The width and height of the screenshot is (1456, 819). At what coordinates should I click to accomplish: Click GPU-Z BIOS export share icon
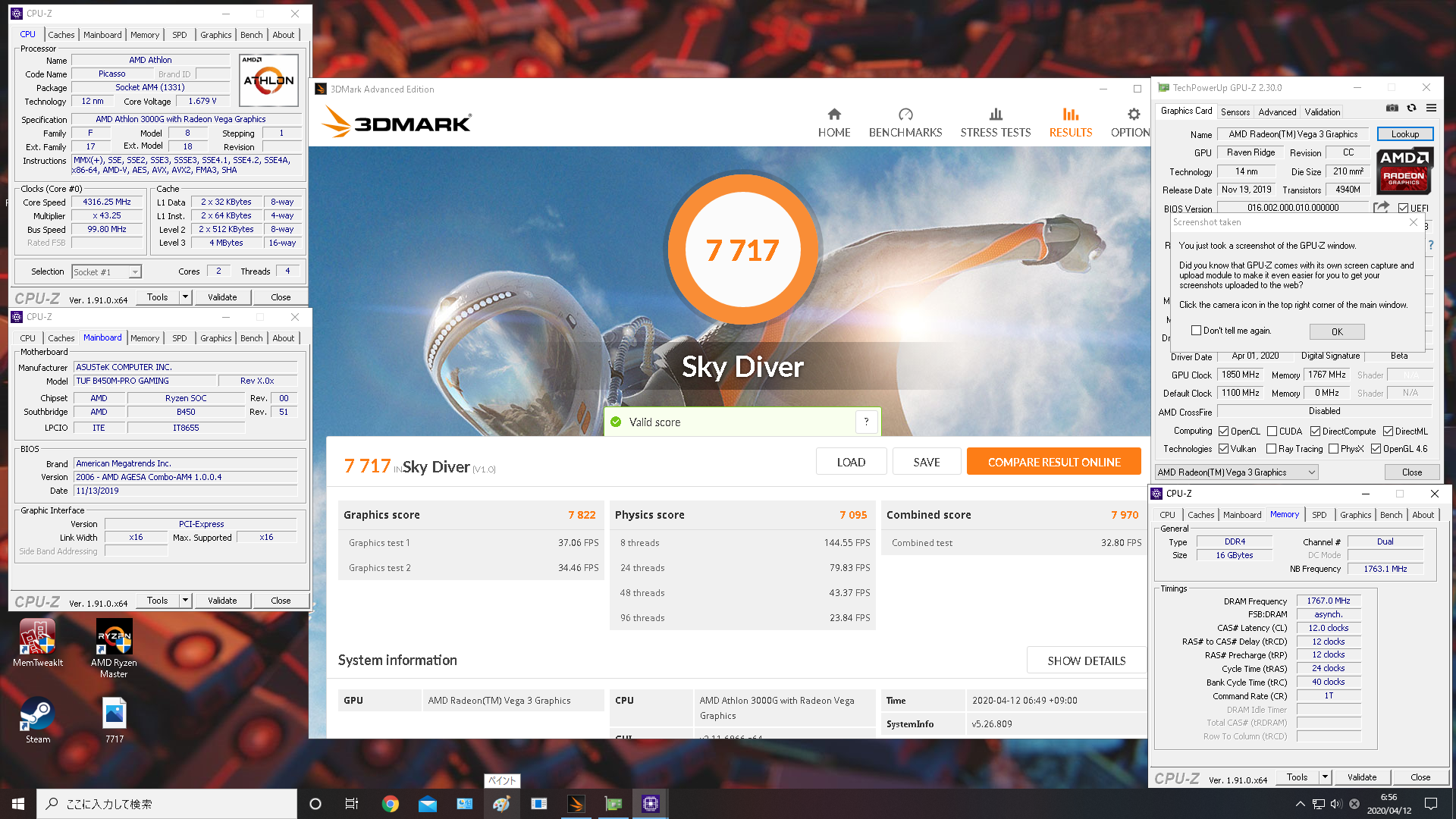[1382, 207]
